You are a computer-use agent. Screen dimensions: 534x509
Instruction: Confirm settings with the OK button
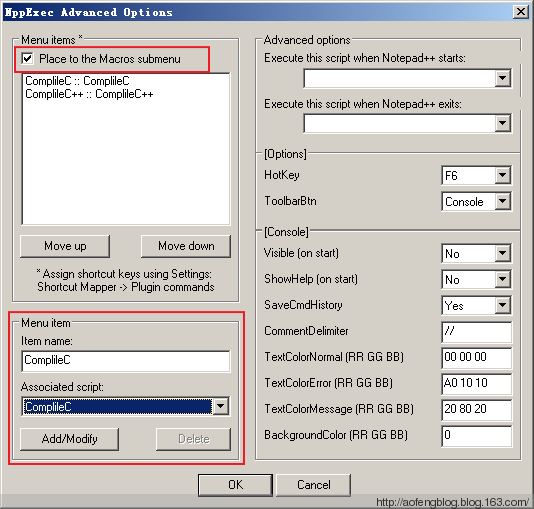(235, 485)
